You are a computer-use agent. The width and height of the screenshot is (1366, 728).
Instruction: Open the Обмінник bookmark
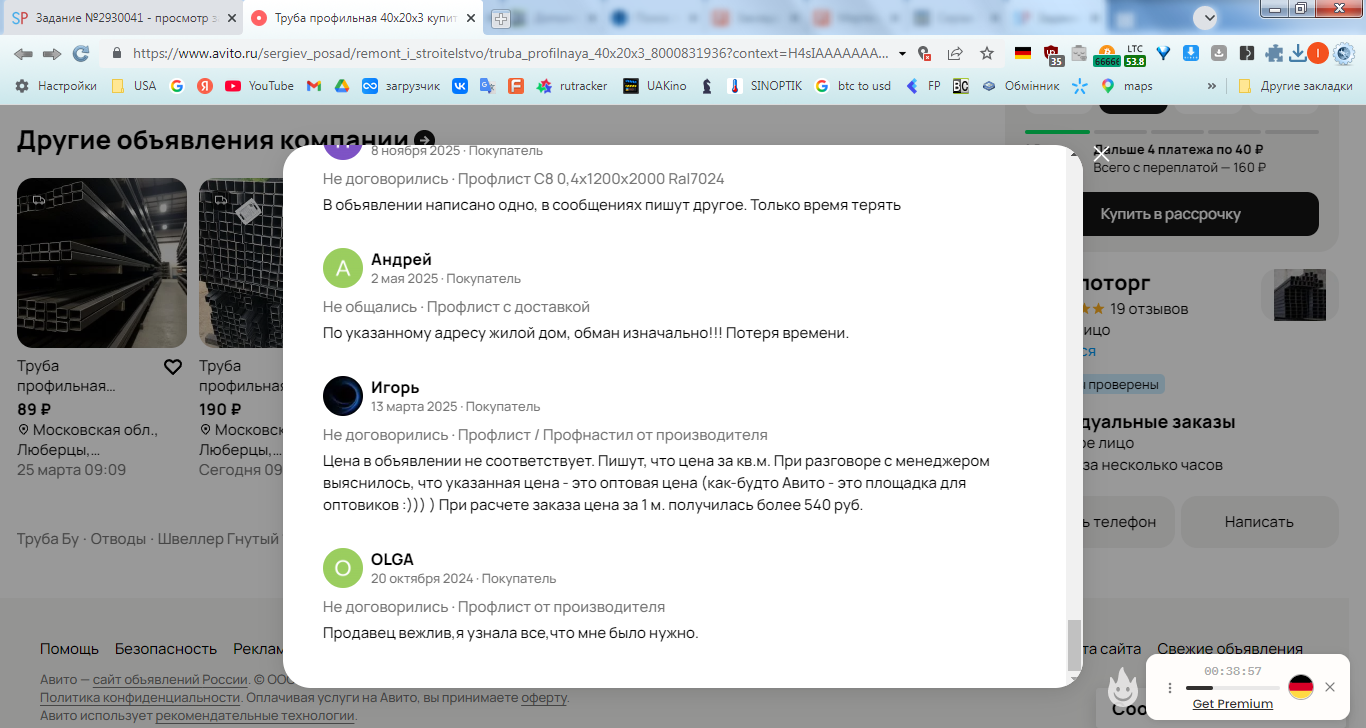pos(1020,86)
